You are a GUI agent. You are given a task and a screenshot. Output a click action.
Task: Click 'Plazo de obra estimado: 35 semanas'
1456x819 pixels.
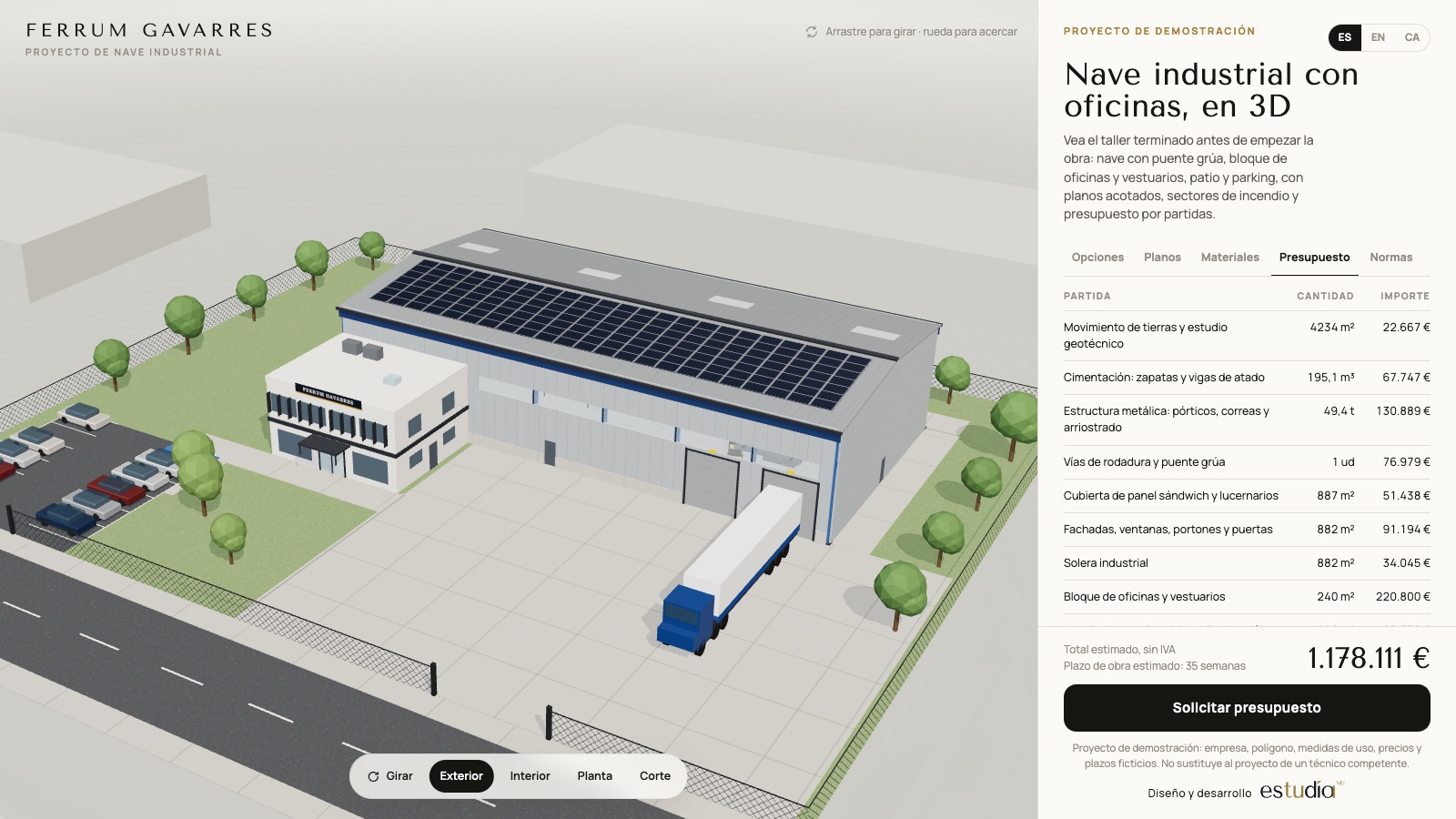1155,666
